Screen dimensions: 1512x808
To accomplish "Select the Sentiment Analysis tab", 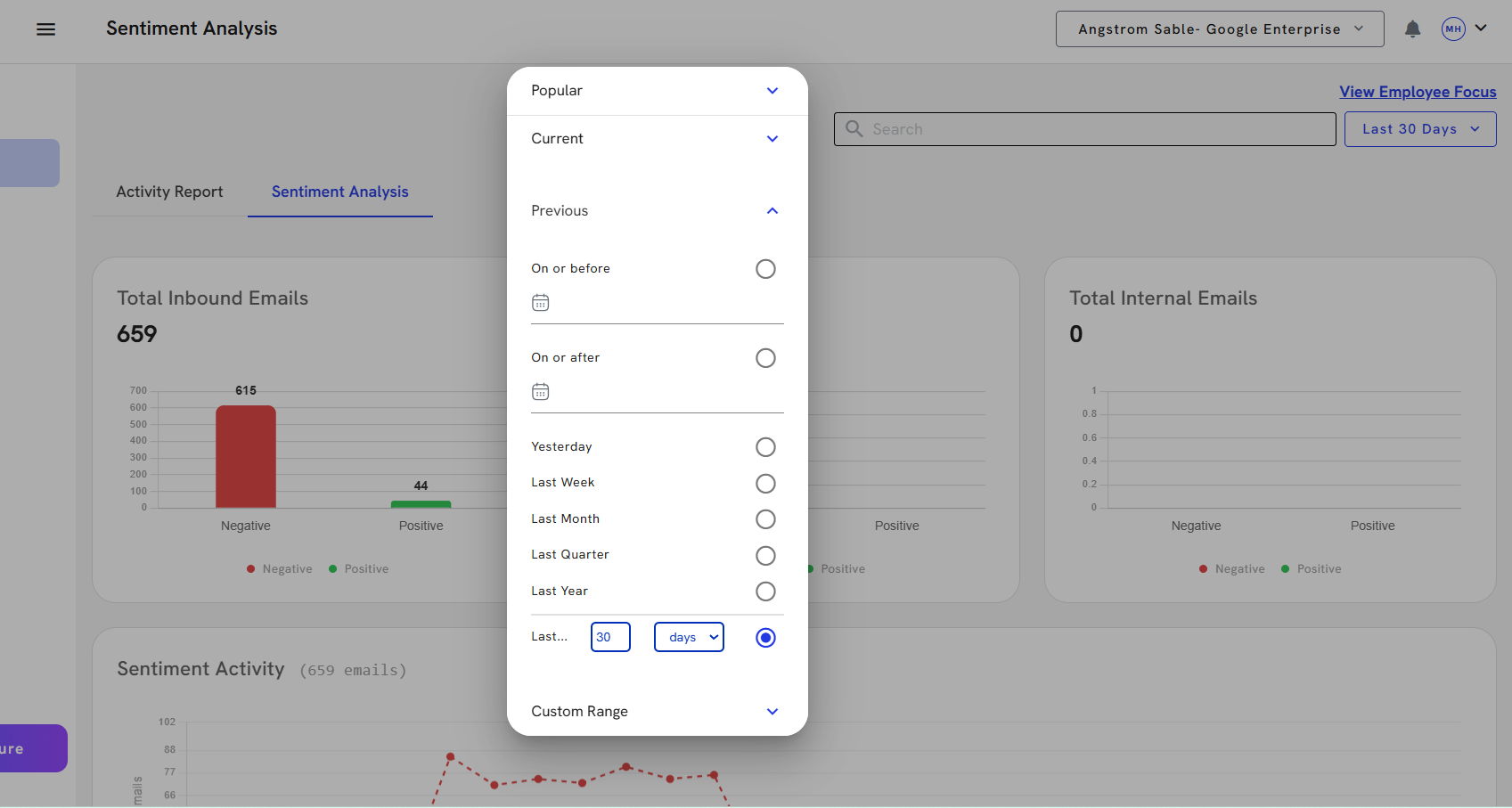I will [339, 192].
